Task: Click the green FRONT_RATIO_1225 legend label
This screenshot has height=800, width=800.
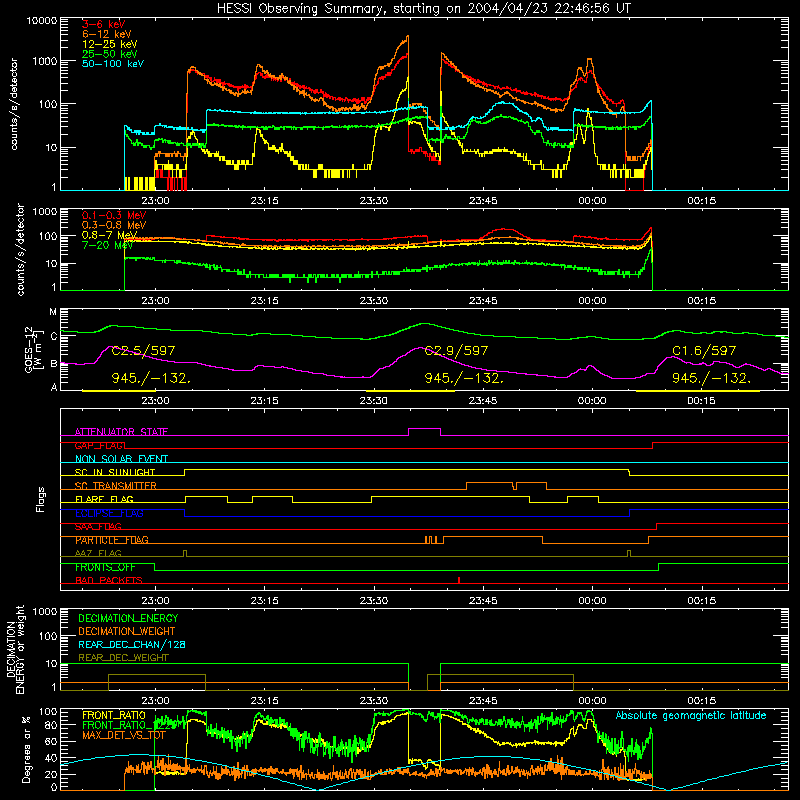Action: [x=127, y=725]
